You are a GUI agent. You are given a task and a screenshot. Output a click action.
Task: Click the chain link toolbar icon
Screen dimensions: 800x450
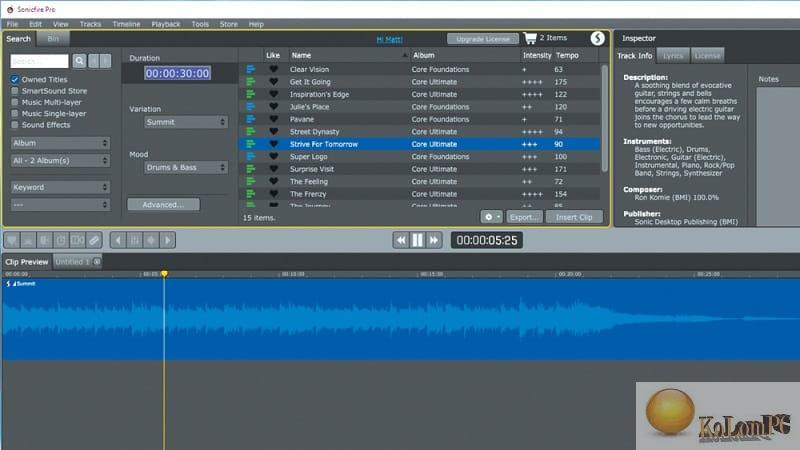94,240
